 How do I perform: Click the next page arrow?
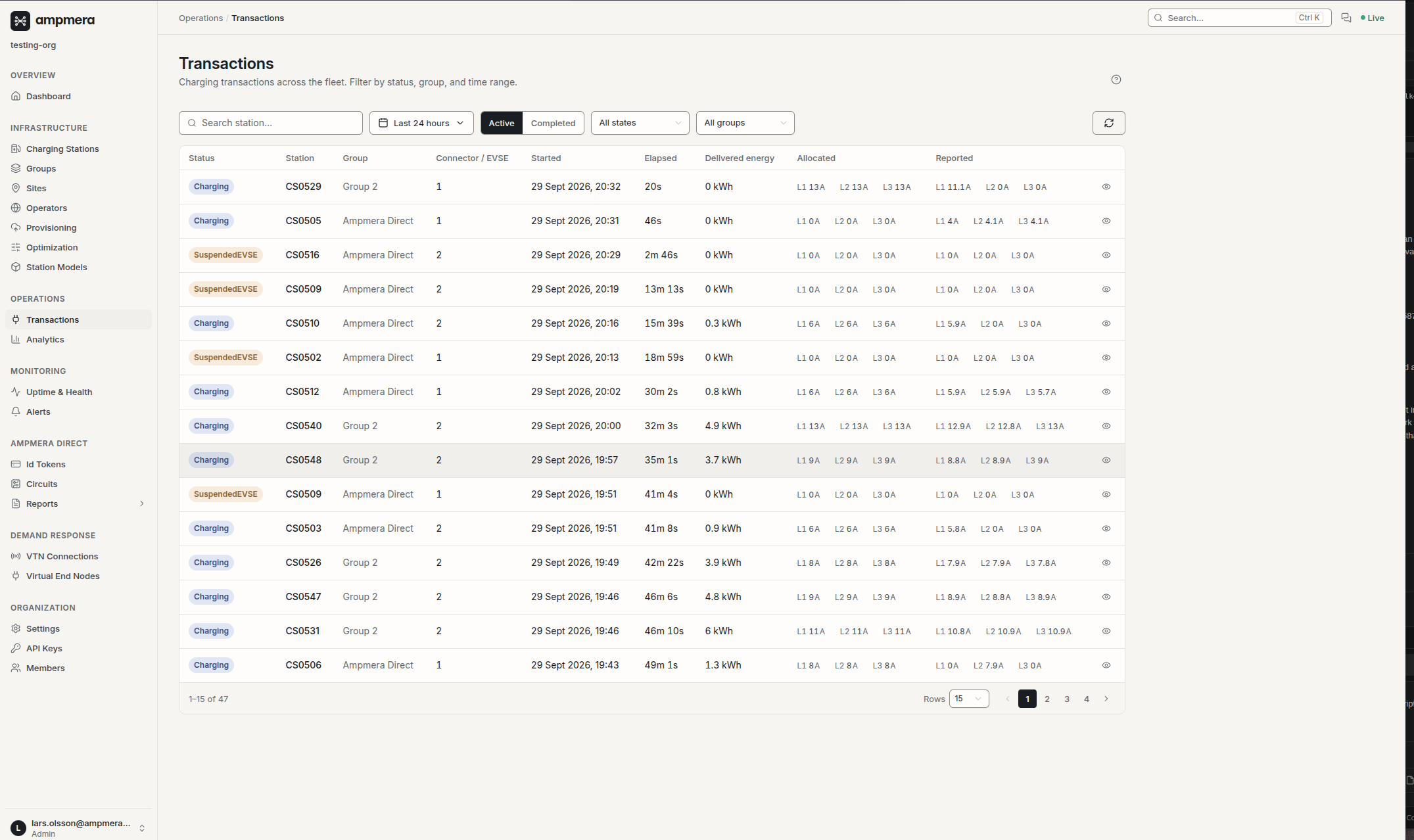click(x=1106, y=699)
